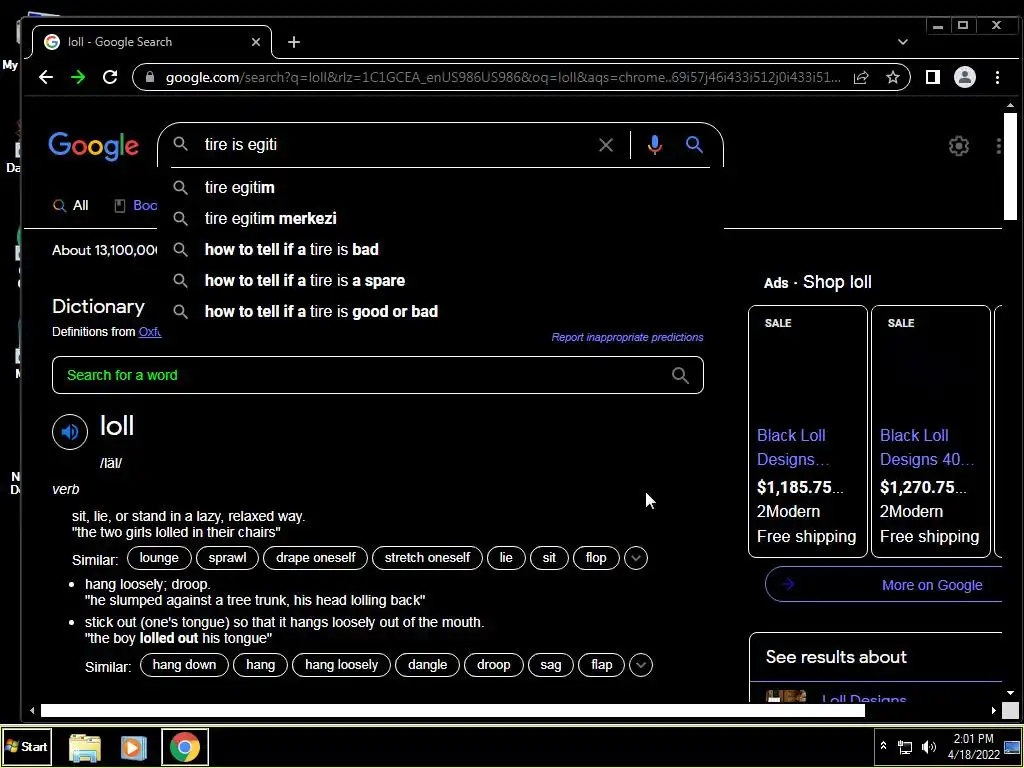Select the 'flop' synonym chip
Screen dimensions: 1024x768
[596, 558]
